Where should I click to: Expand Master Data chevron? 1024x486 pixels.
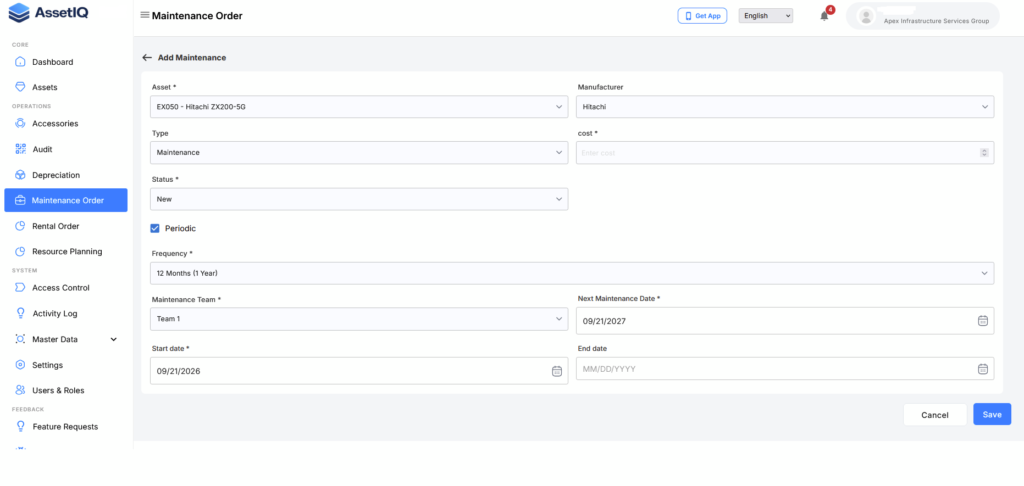(x=114, y=339)
